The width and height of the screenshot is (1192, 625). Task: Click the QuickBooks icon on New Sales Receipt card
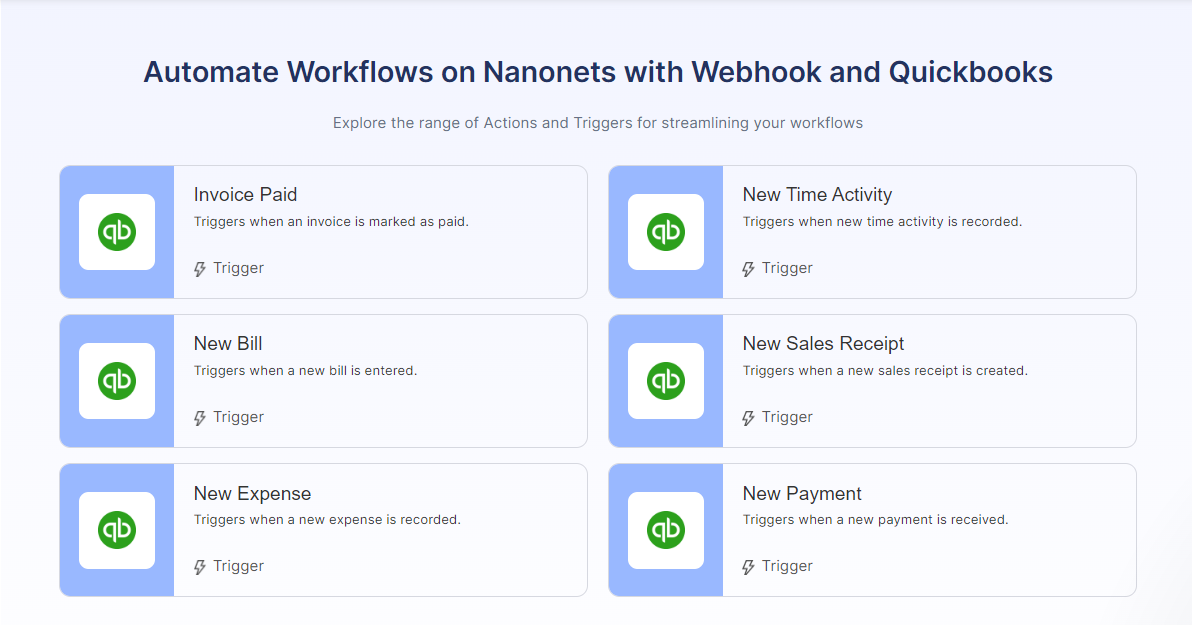click(x=666, y=381)
